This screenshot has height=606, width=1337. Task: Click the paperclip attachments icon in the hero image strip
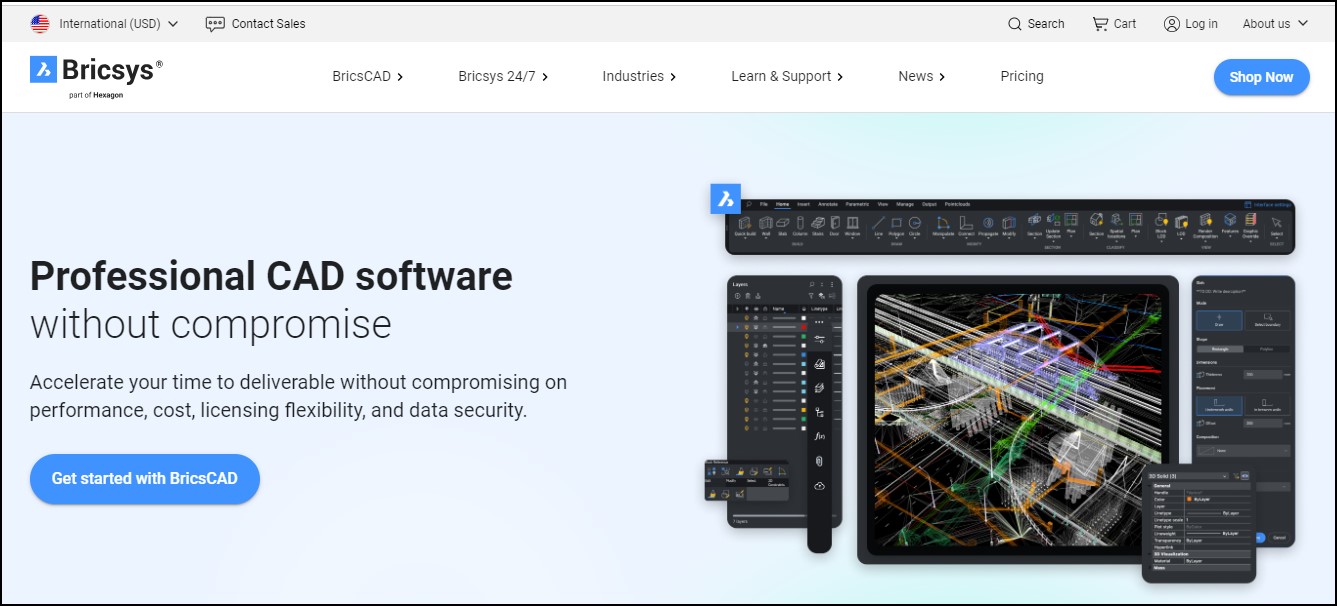[819, 461]
